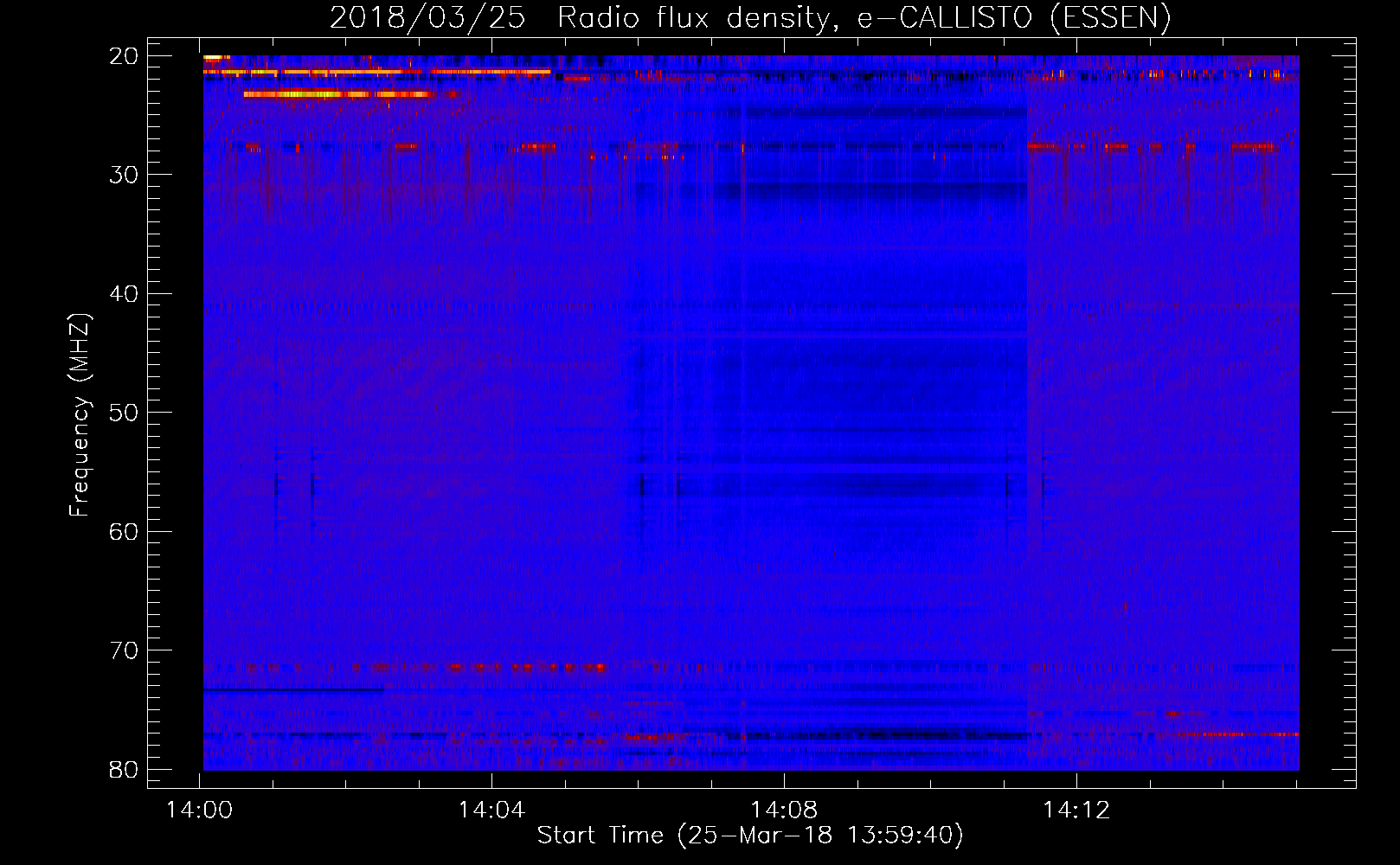Click the black horizontal line near 73 MHz
The image size is (1400, 865).
pos(293,689)
